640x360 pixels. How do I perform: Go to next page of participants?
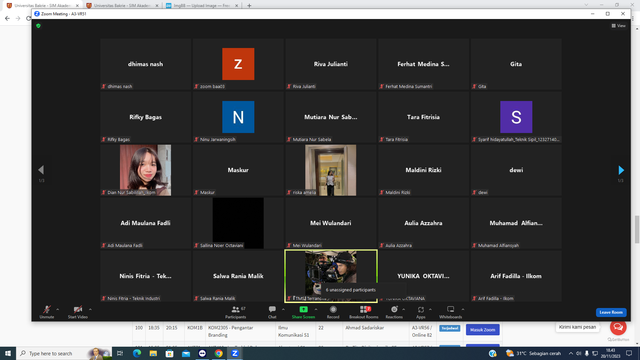(621, 170)
